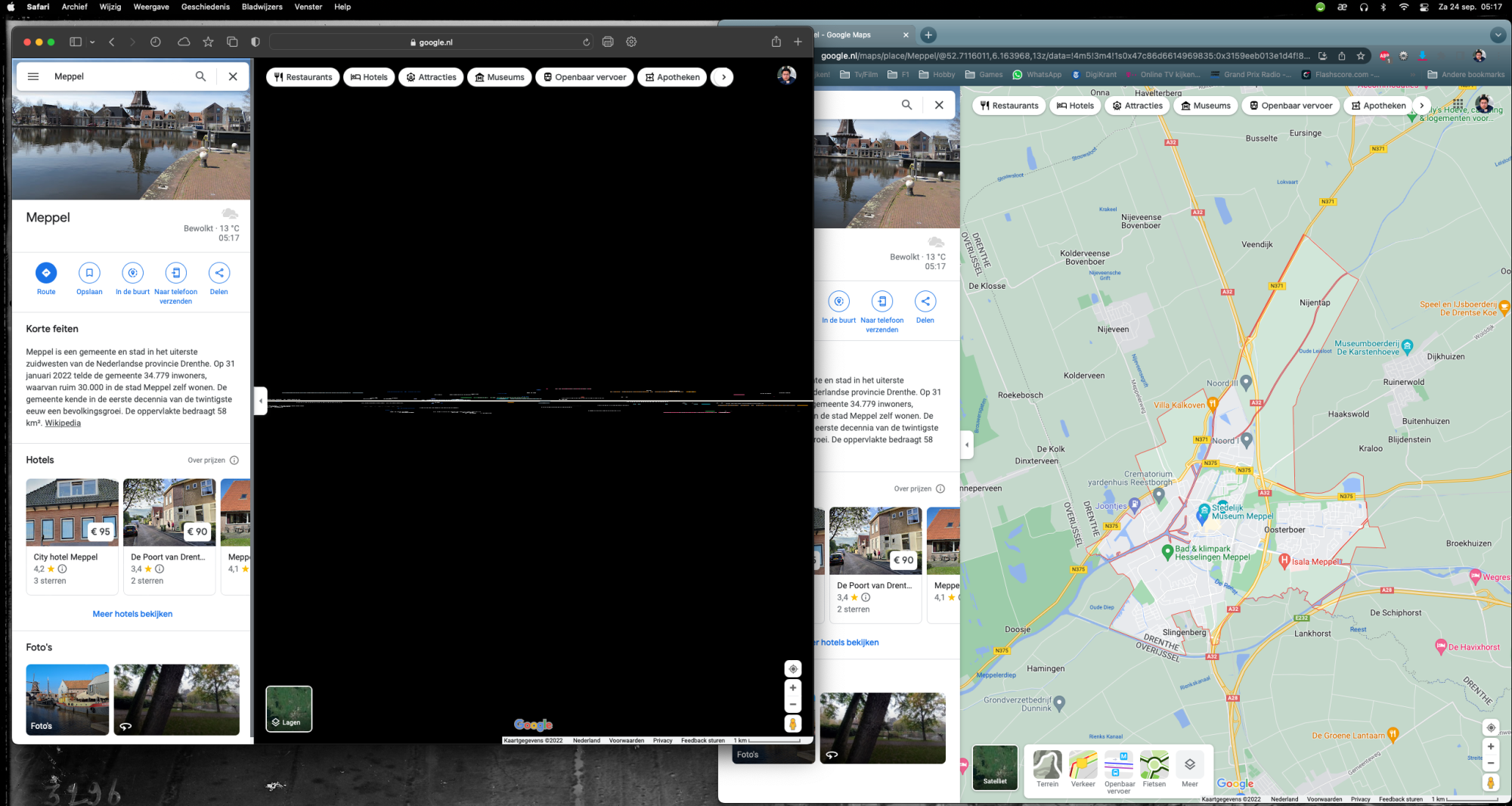
Task: Open the WhatsApp bookmark in Chrome
Action: point(1037,75)
